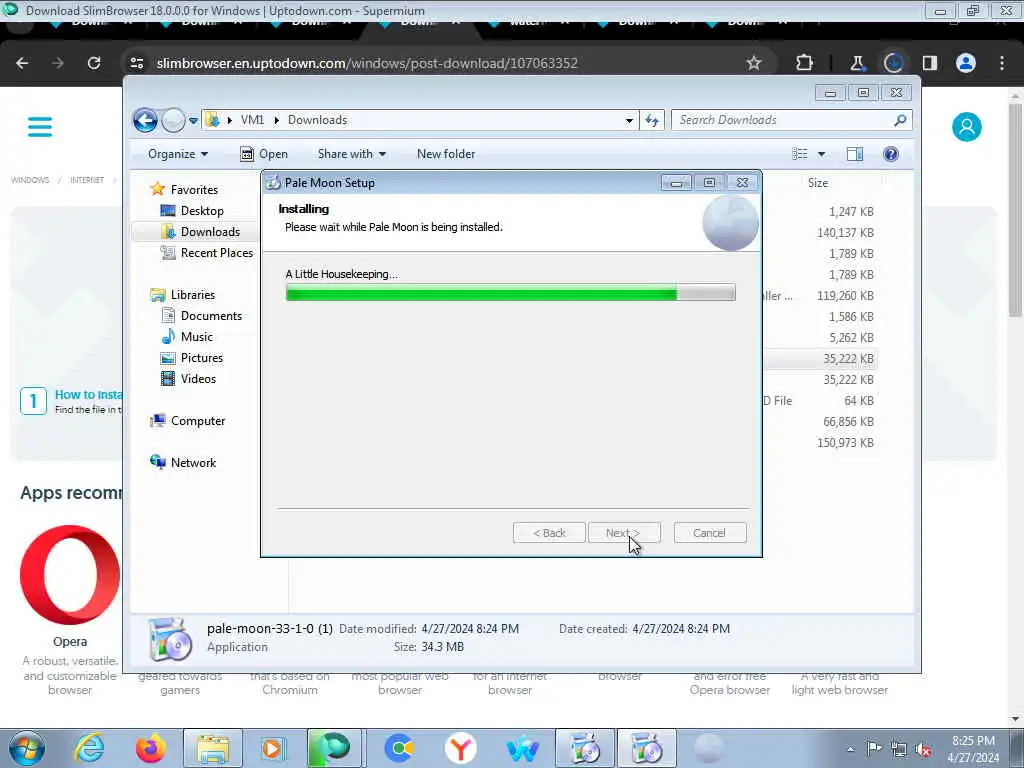Open the browser extensions puzzle icon
The width and height of the screenshot is (1024, 768).
(x=805, y=63)
